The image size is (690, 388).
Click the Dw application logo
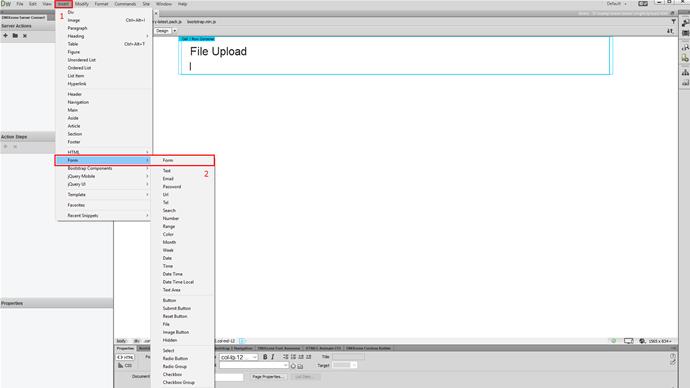(x=6, y=4)
